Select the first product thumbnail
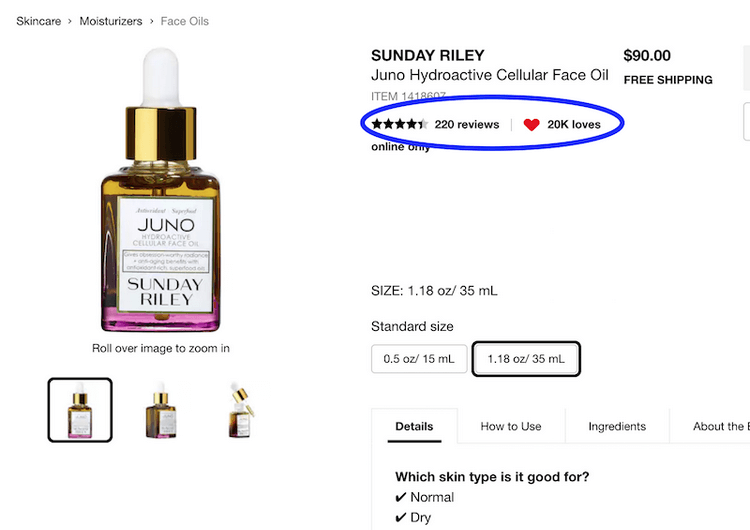The width and height of the screenshot is (750, 530). pos(80,409)
